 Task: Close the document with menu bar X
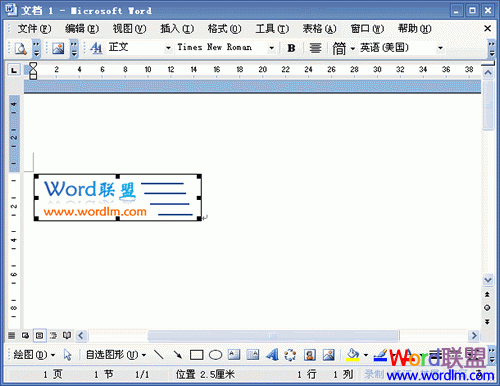click(x=487, y=29)
